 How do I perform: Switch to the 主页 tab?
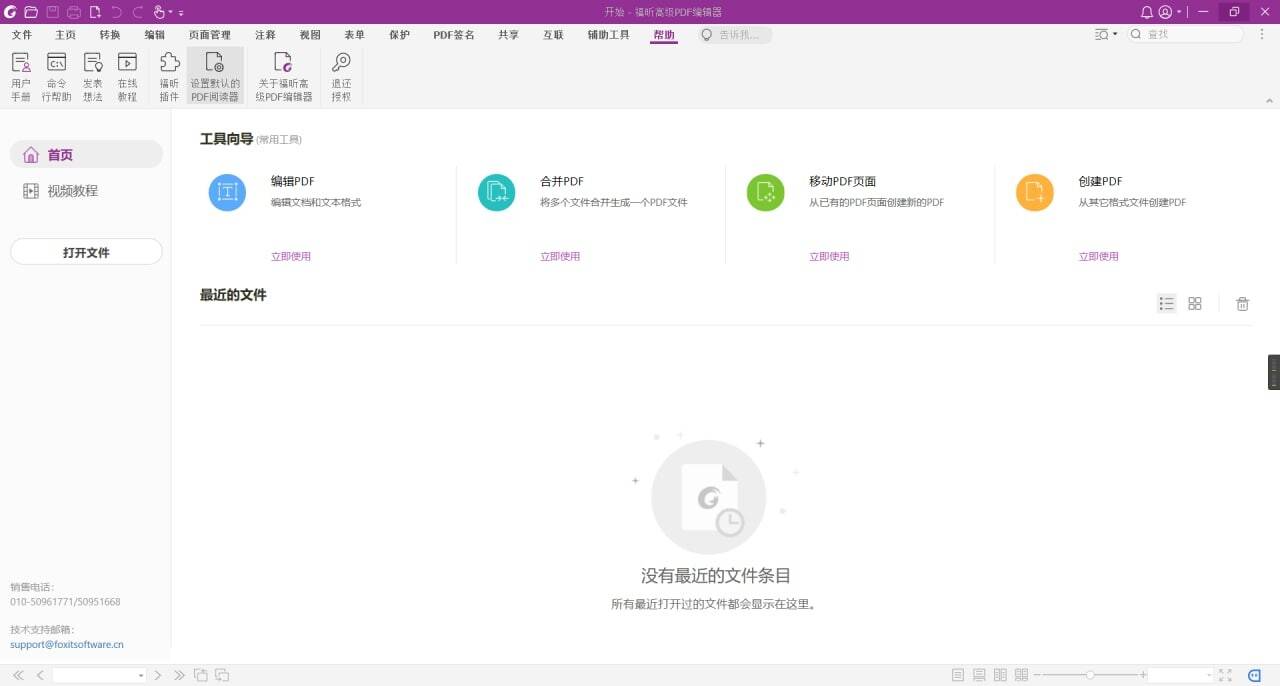click(x=65, y=34)
